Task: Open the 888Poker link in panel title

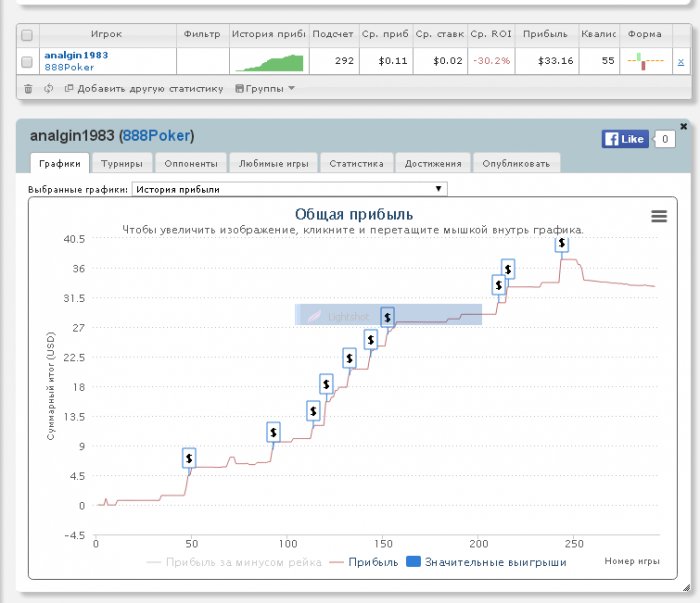Action: point(156,135)
